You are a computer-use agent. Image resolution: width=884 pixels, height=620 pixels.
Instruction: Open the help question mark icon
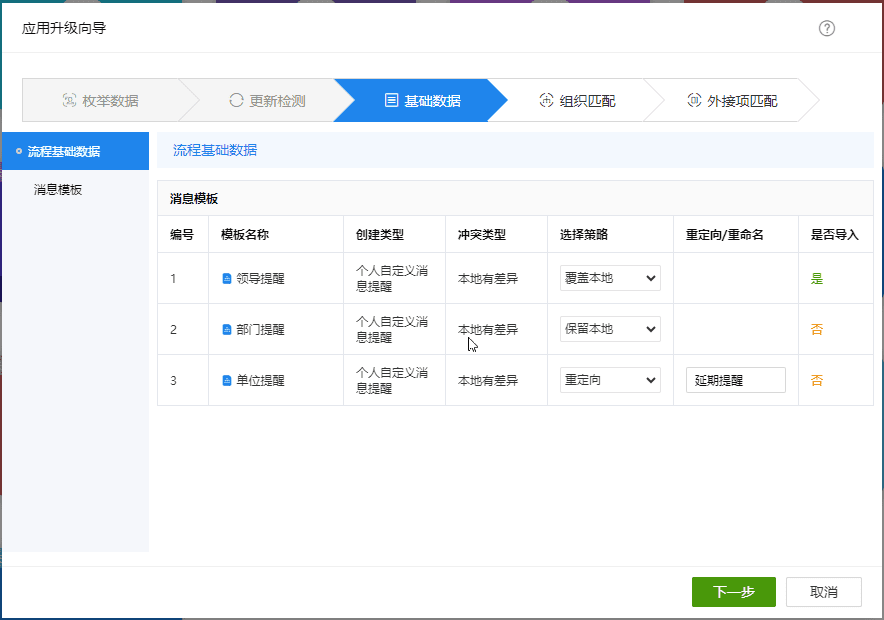point(826,28)
